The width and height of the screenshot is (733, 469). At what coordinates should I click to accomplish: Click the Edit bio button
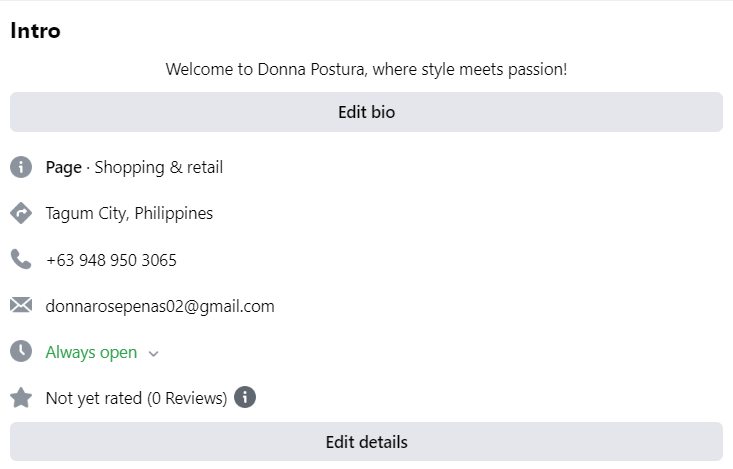point(366,112)
